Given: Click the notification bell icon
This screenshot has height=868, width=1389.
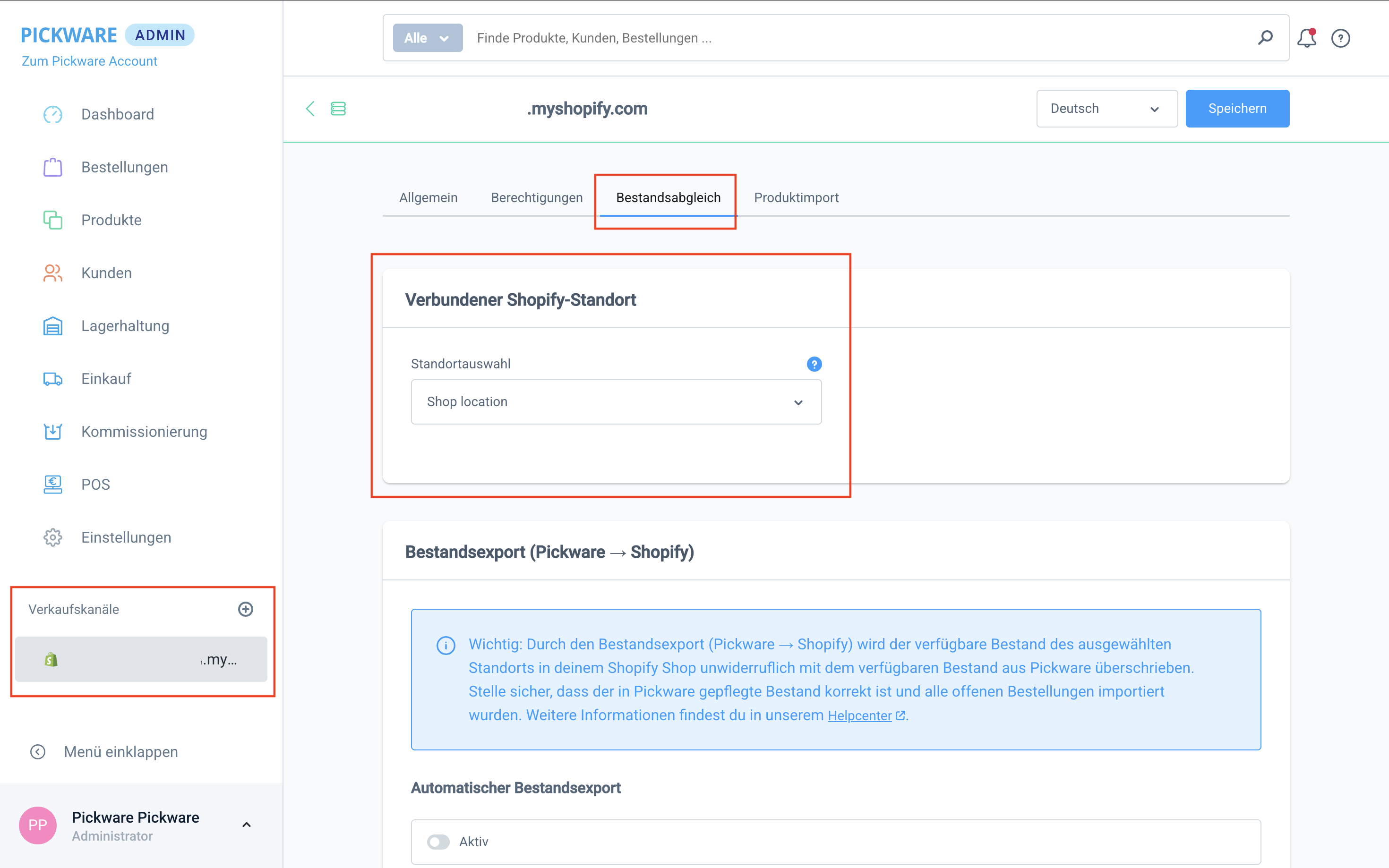Looking at the screenshot, I should click(x=1306, y=38).
